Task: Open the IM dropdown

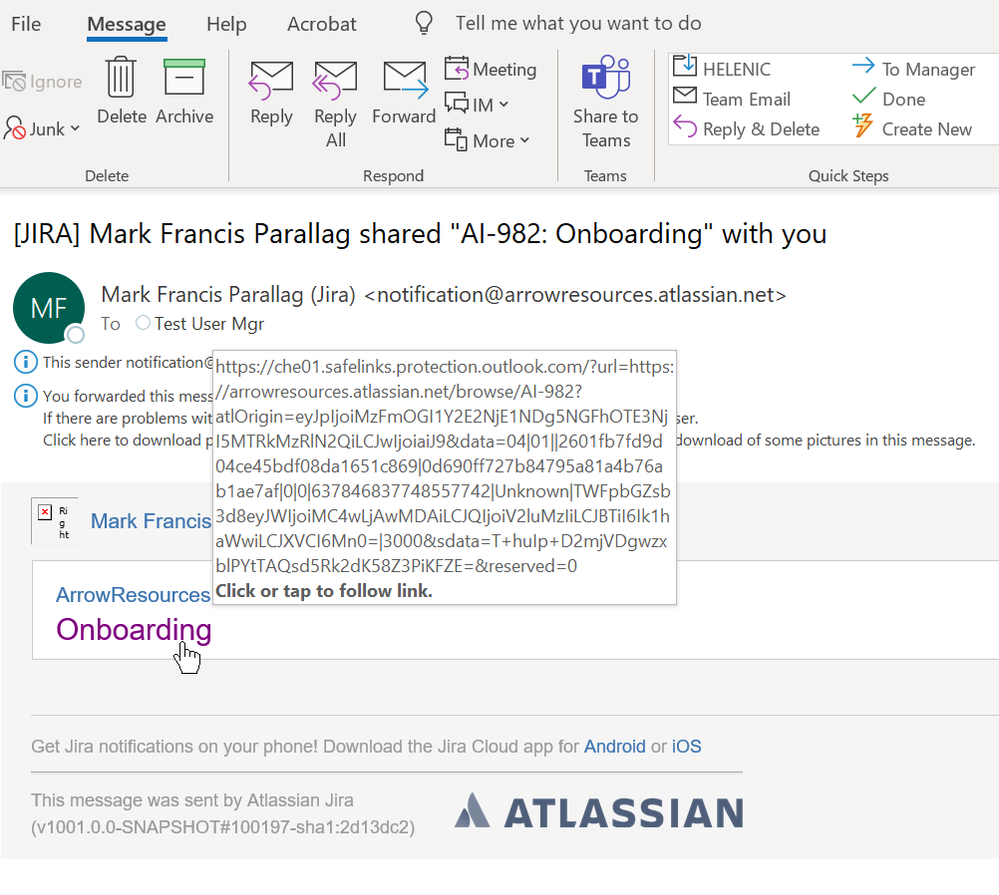Action: pos(477,104)
